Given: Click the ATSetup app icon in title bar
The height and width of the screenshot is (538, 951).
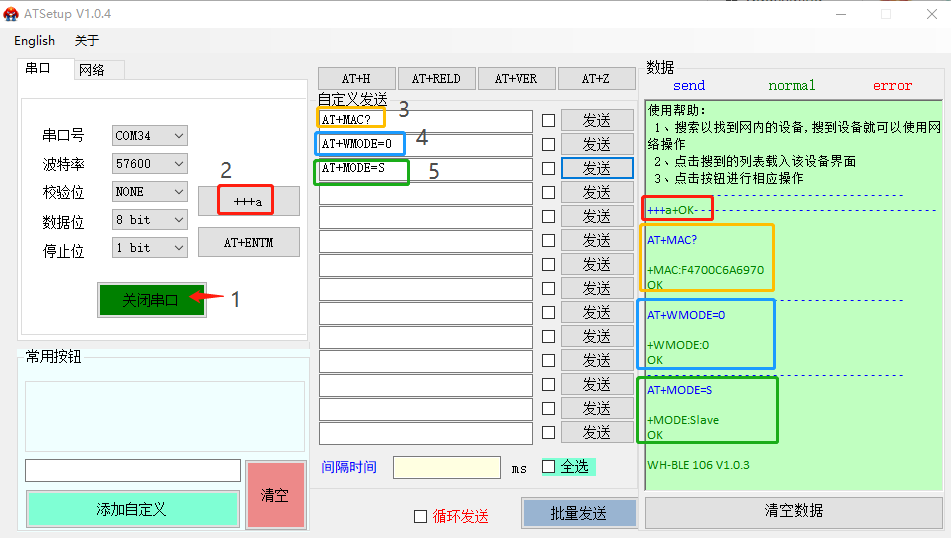Looking at the screenshot, I should pos(12,13).
